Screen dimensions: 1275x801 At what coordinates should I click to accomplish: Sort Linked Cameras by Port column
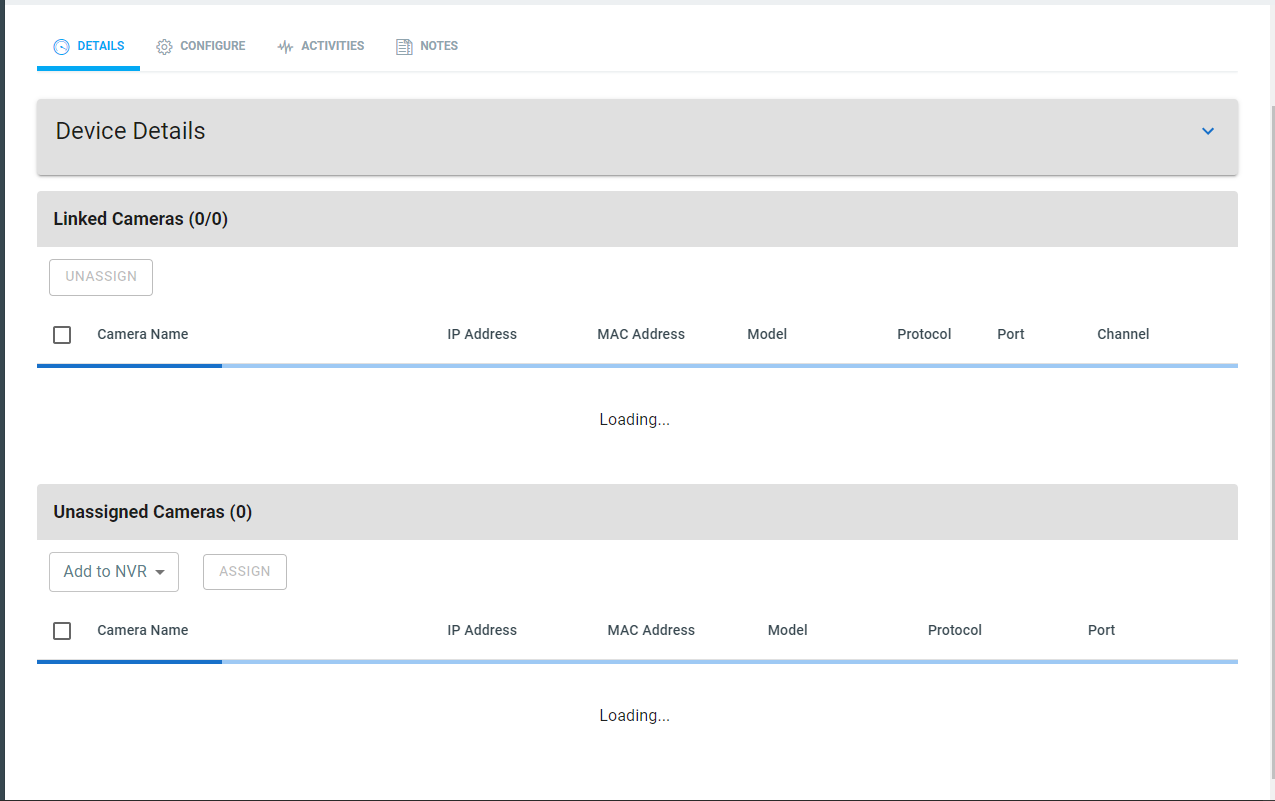(x=1011, y=334)
